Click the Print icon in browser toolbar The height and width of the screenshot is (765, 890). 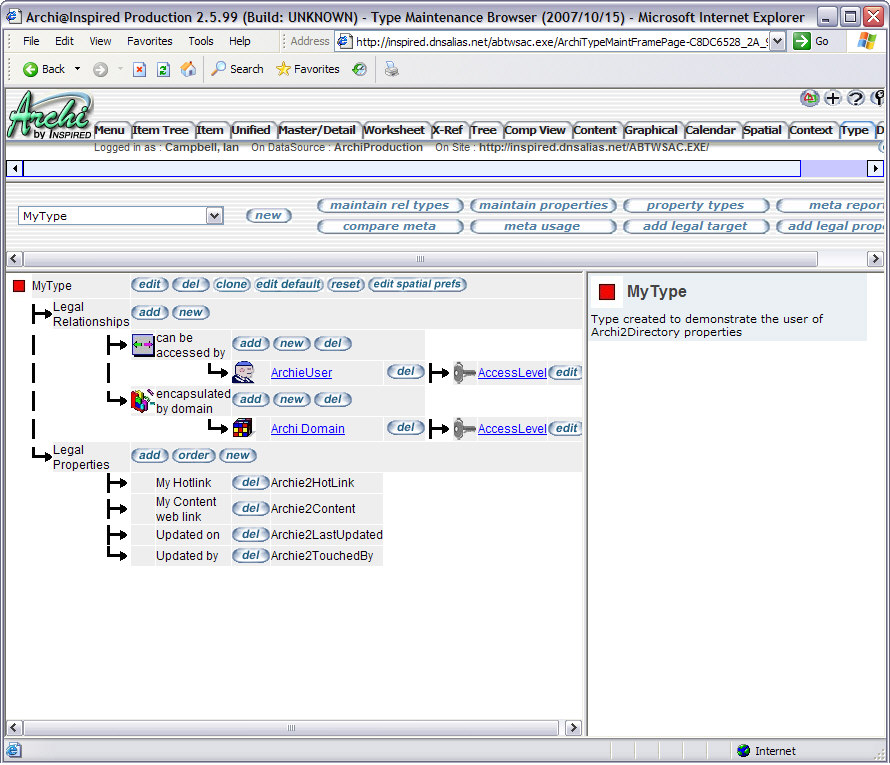(392, 69)
